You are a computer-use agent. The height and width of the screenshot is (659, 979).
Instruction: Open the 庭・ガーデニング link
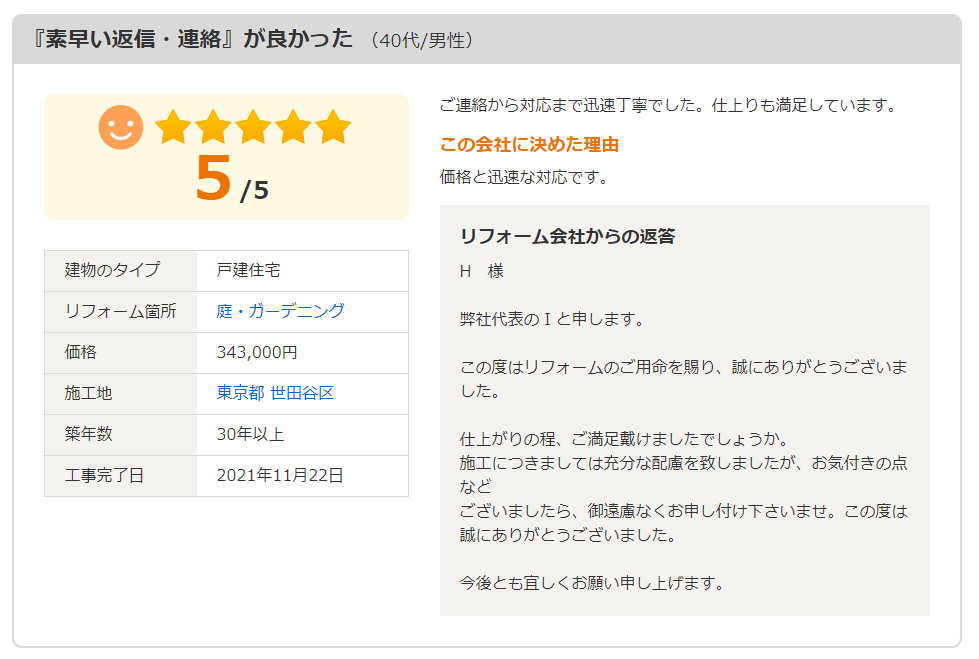280,311
